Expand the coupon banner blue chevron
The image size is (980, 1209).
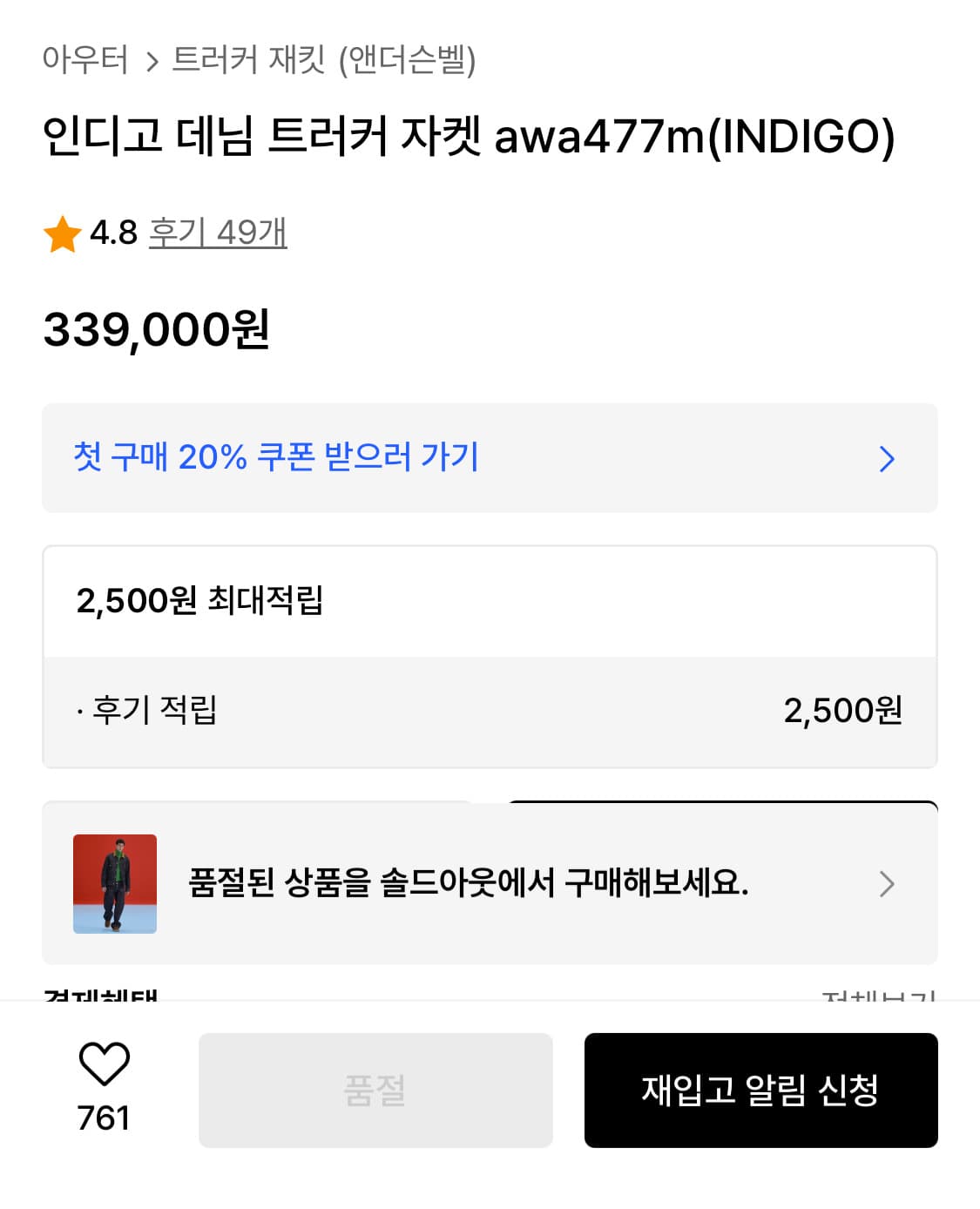[887, 459]
